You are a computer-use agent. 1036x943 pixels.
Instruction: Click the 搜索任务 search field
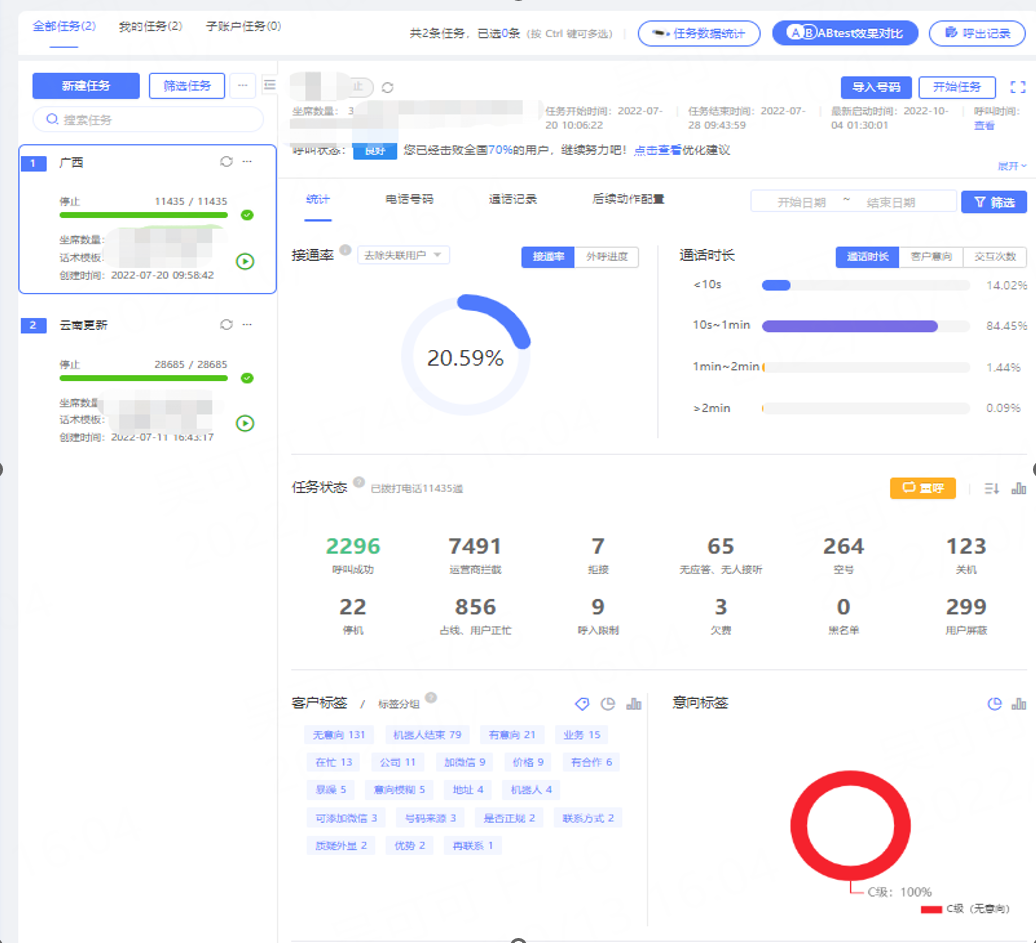[x=148, y=120]
